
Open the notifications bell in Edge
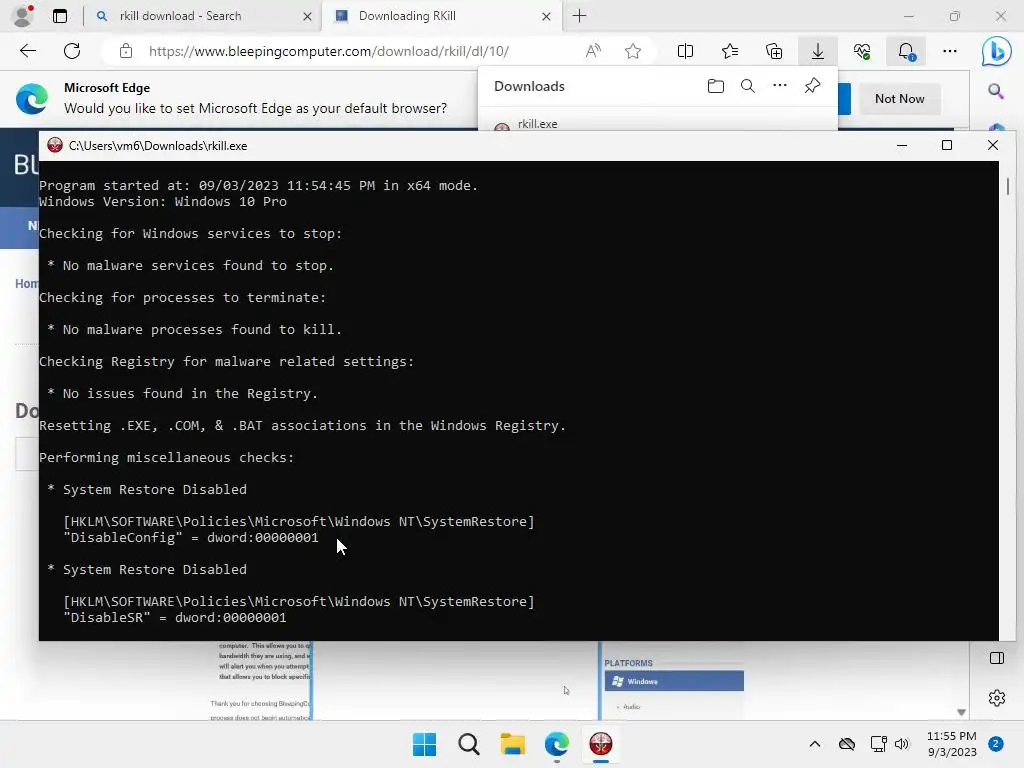pos(906,51)
